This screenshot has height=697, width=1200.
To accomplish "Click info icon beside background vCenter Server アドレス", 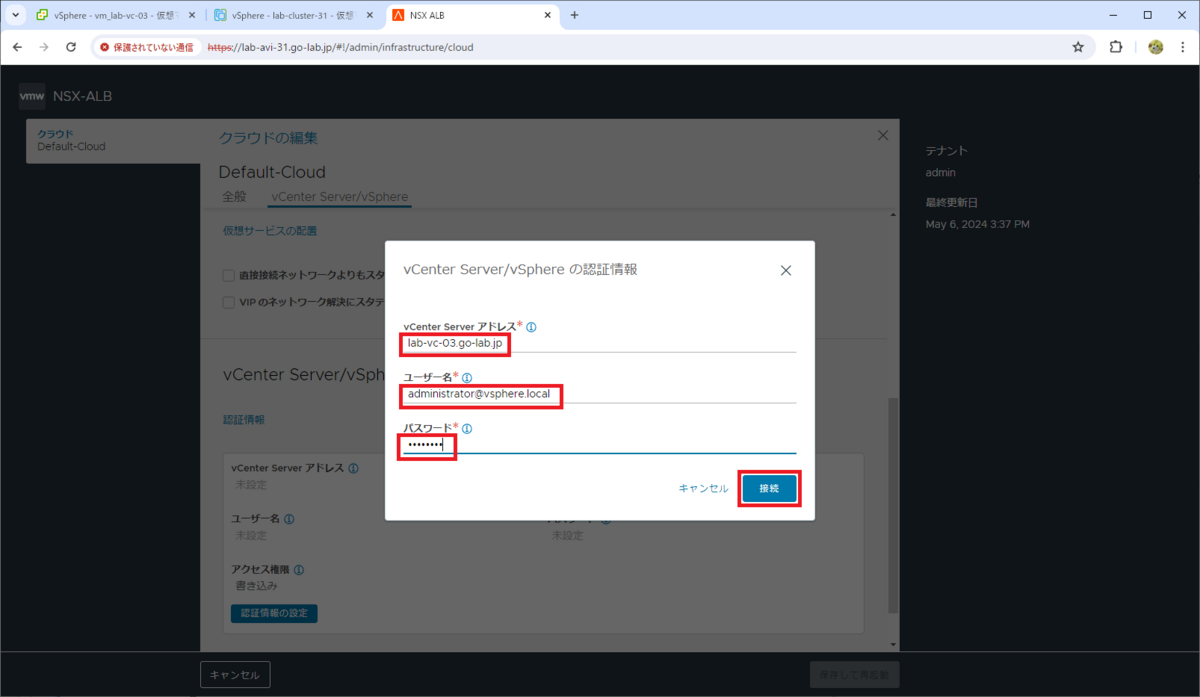I will [353, 468].
